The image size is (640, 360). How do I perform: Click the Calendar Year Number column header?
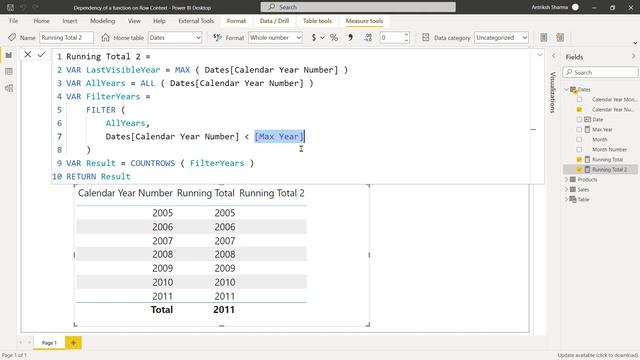click(125, 193)
